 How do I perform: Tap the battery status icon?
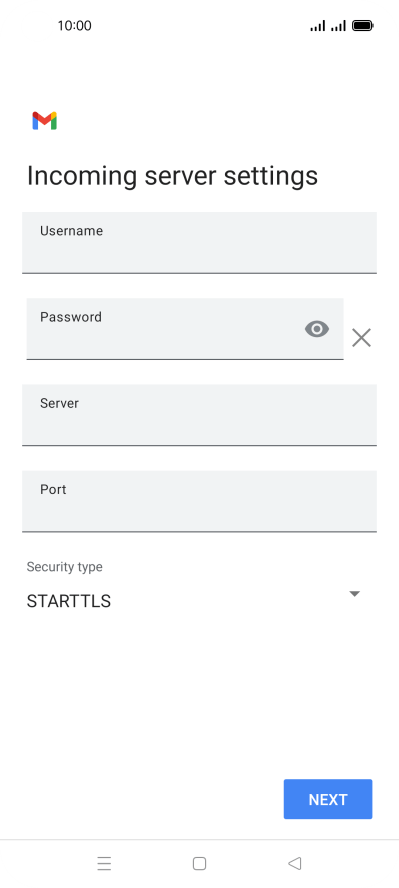363,25
